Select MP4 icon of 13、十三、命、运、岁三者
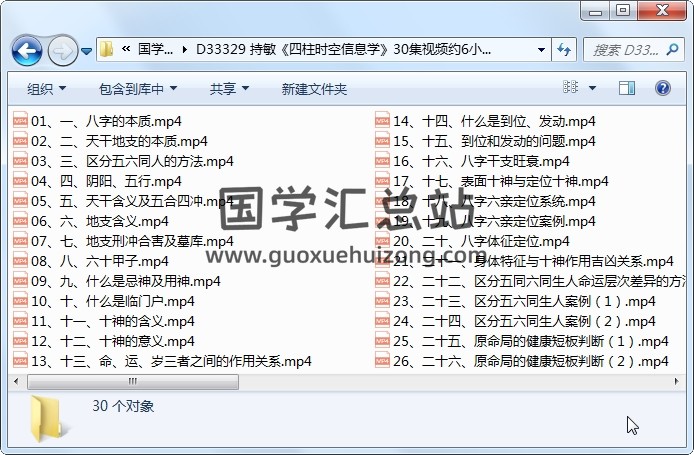 20,360
